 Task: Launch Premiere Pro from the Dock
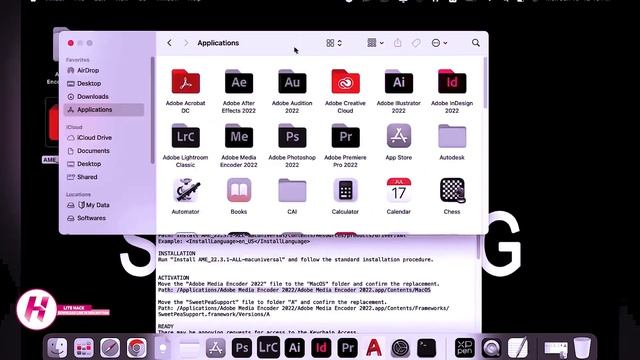click(347, 348)
